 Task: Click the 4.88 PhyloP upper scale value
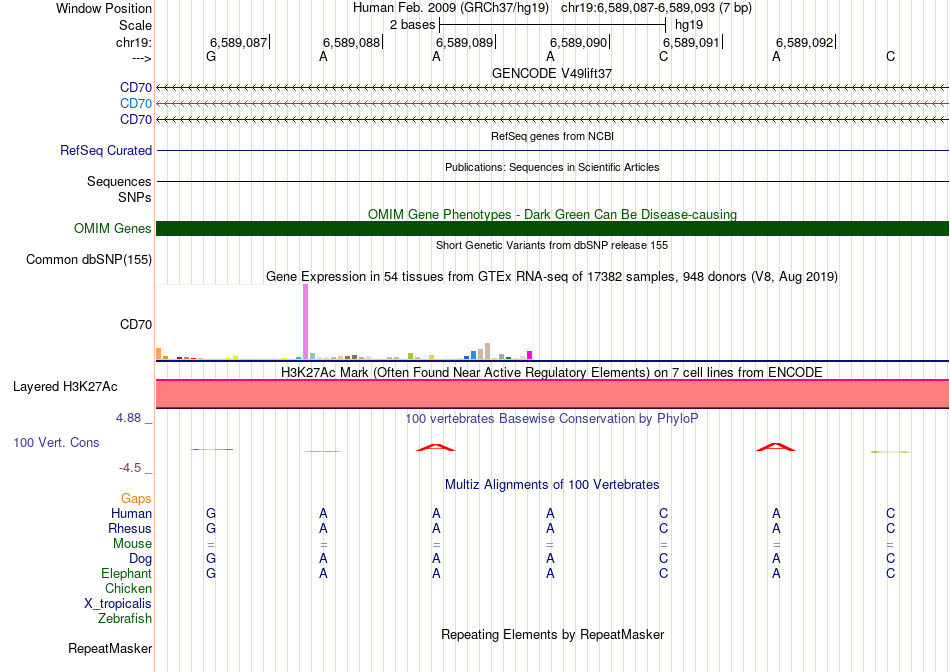128,418
